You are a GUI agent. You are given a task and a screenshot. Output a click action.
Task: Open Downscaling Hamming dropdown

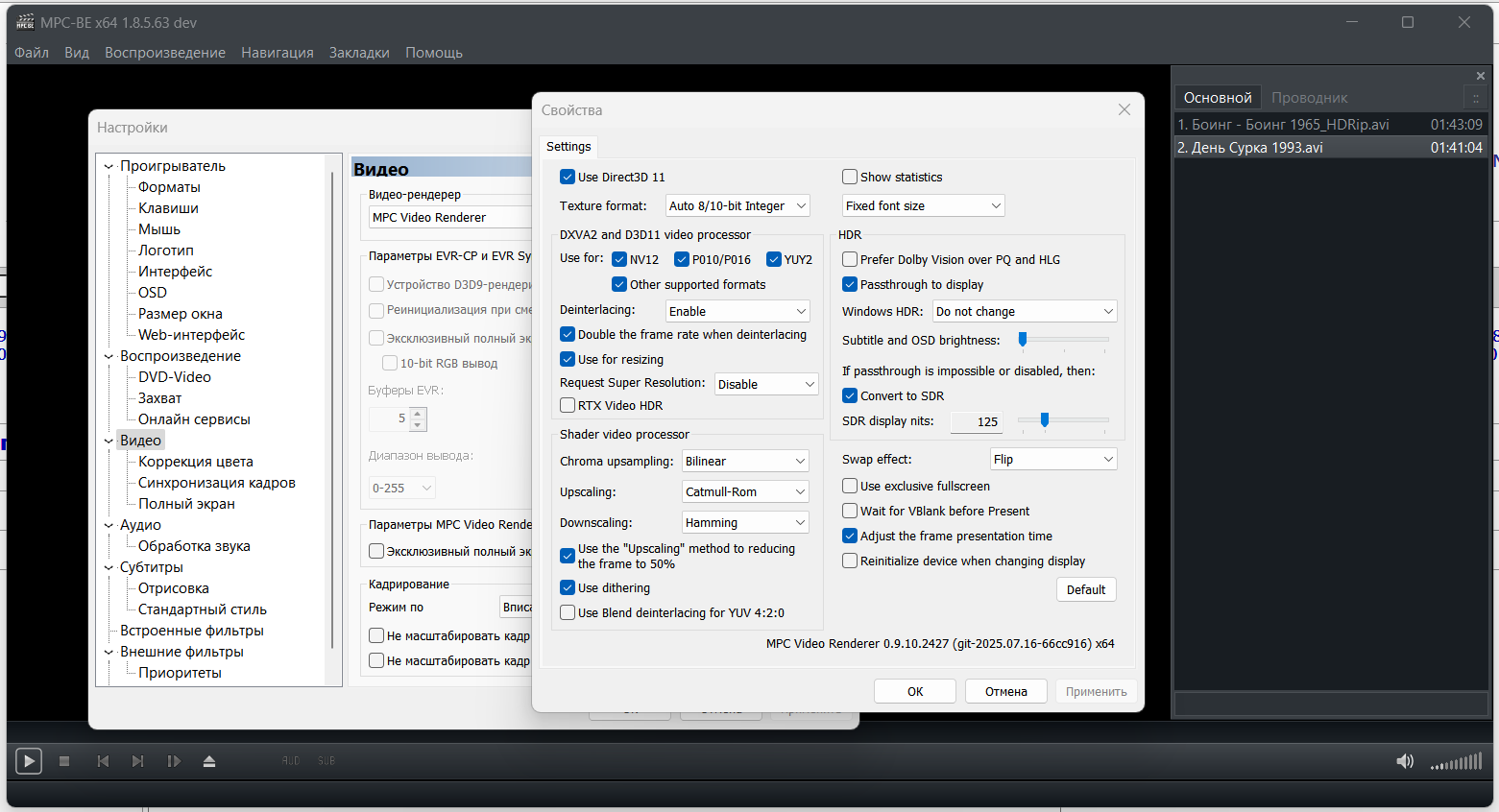tap(745, 522)
